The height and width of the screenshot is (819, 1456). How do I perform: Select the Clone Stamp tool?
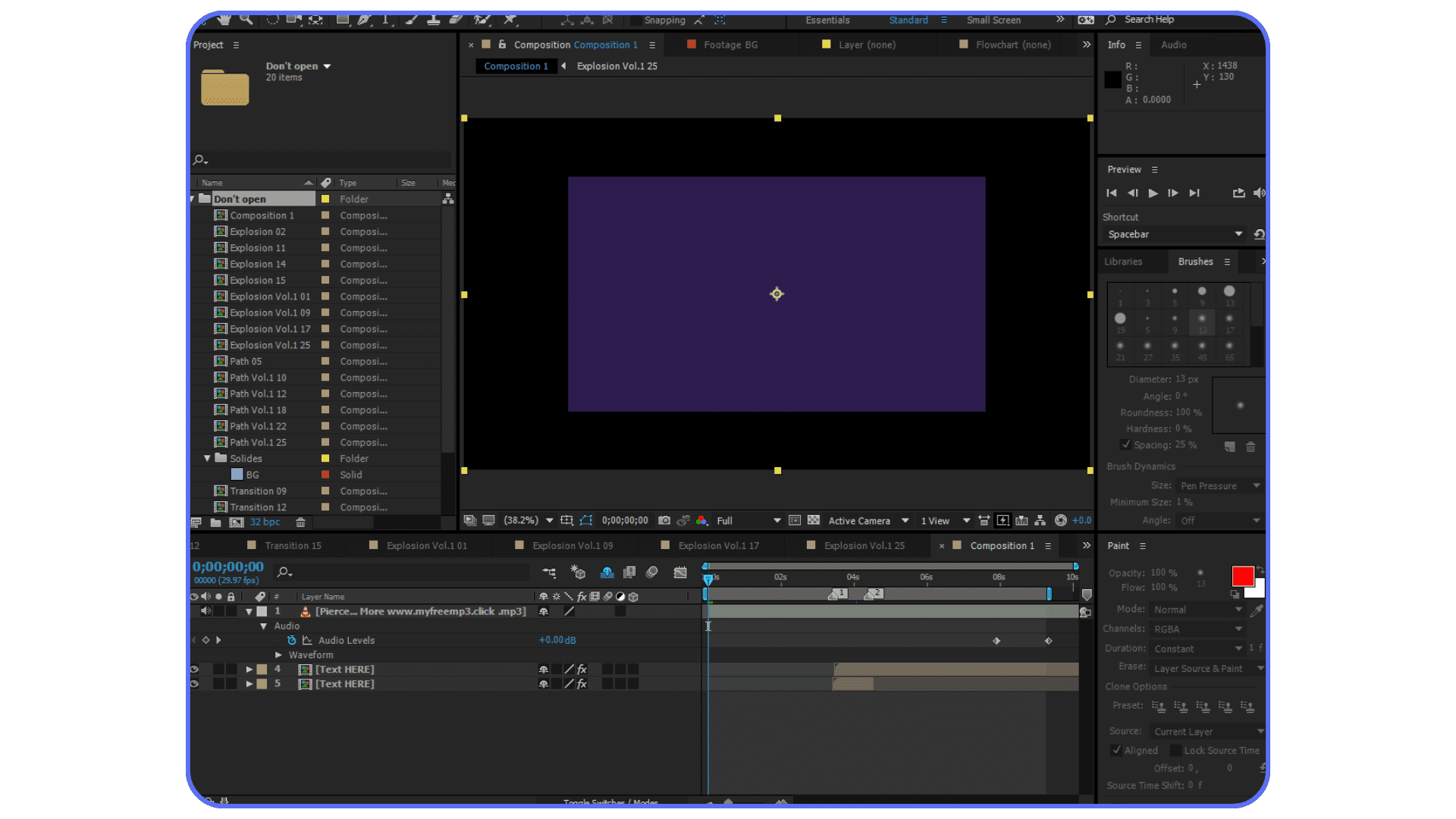coord(435,20)
